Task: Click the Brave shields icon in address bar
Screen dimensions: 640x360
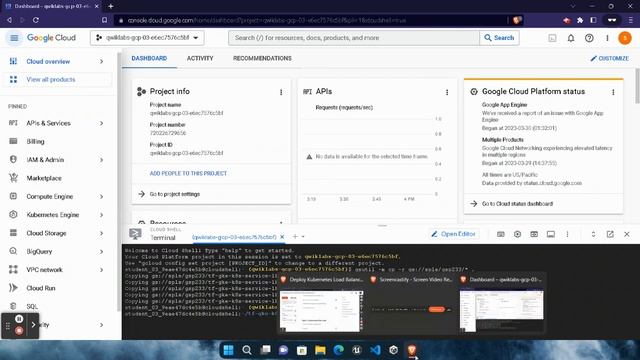Action: 517,20
